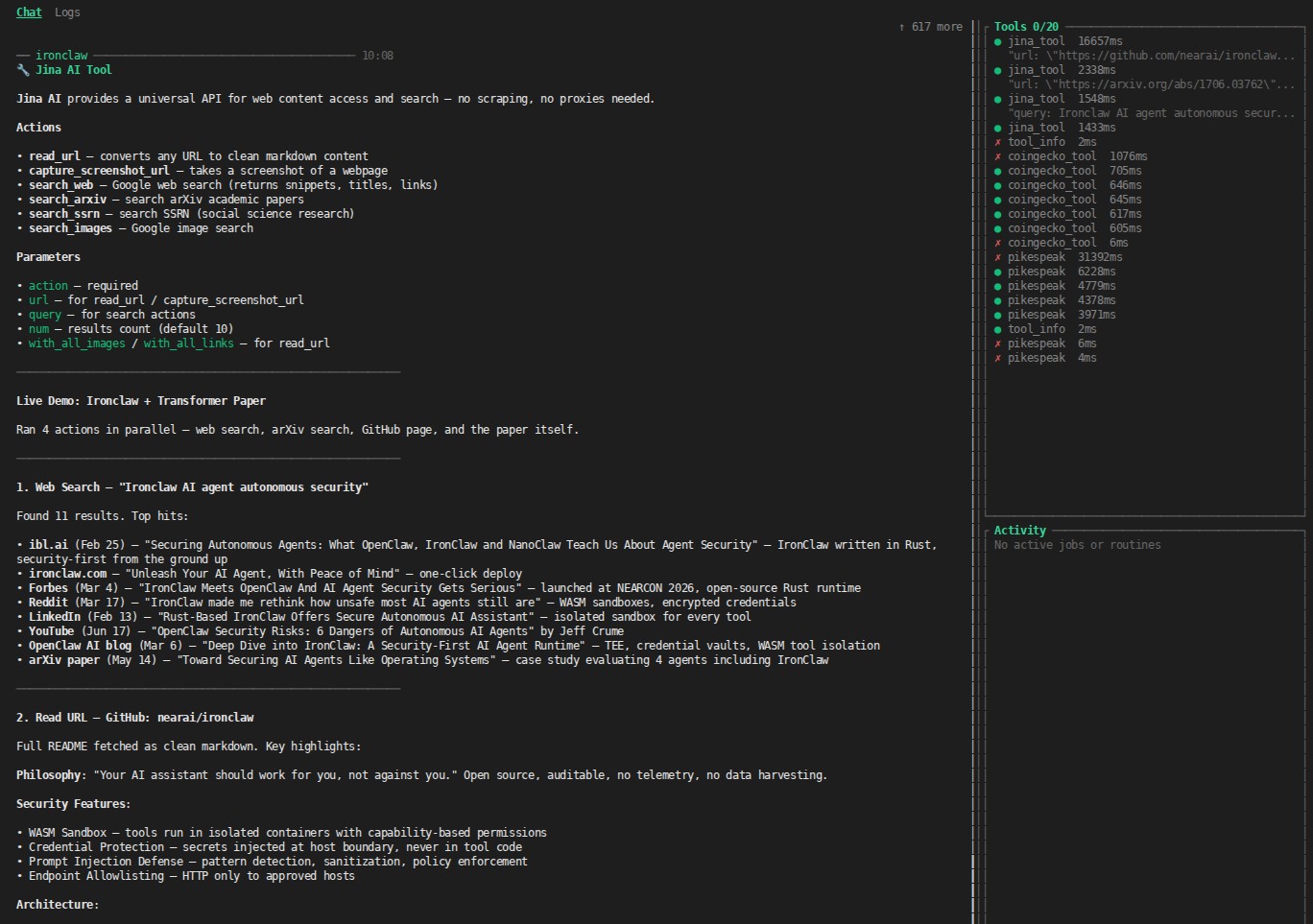The image size is (1313, 924).
Task: Click the "Live Demo: Ironclaw + Transformer Paper" heading
Action: (x=141, y=401)
